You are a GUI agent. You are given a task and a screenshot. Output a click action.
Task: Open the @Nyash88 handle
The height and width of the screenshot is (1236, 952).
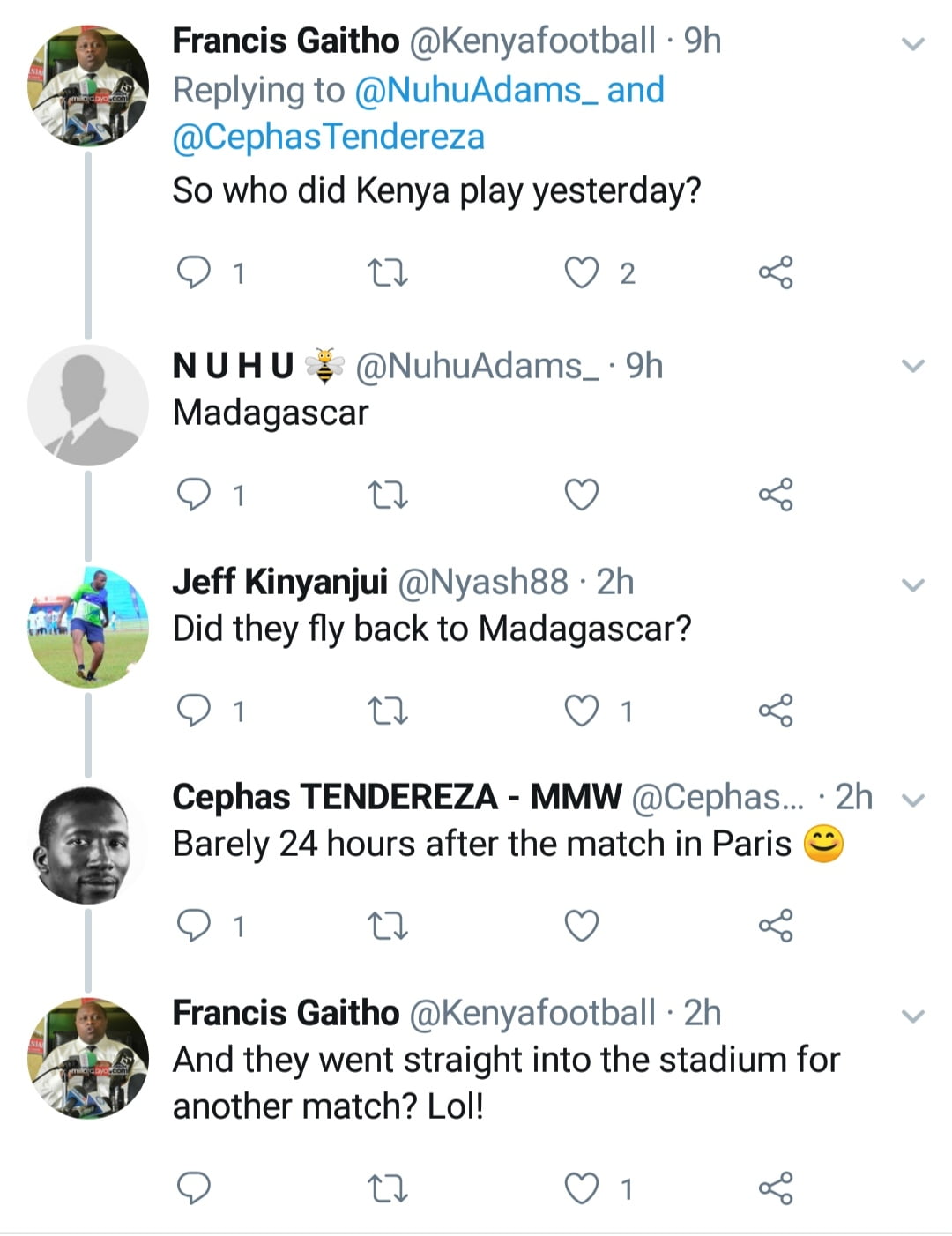(483, 582)
